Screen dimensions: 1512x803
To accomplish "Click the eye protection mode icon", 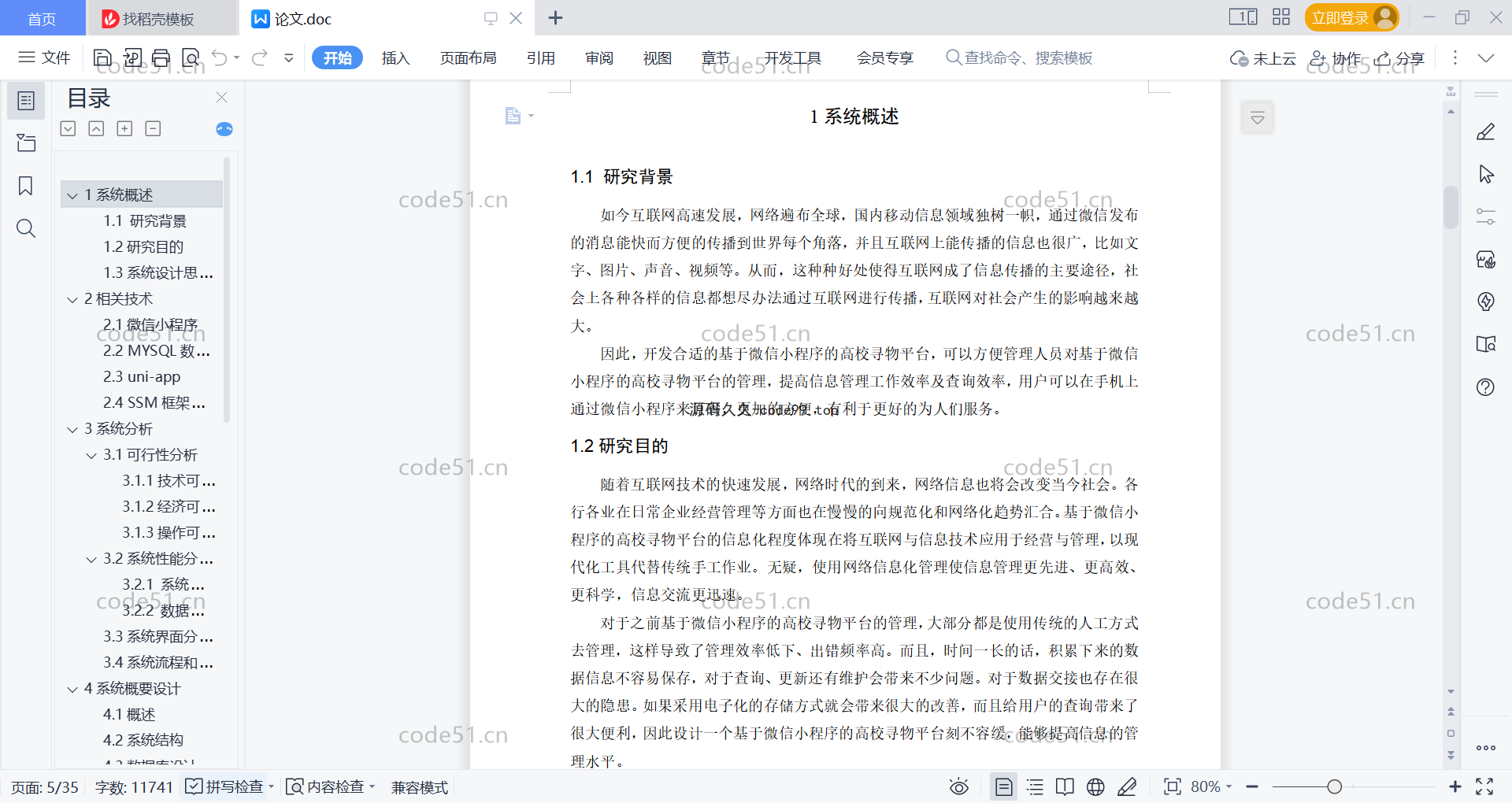I will tap(959, 786).
